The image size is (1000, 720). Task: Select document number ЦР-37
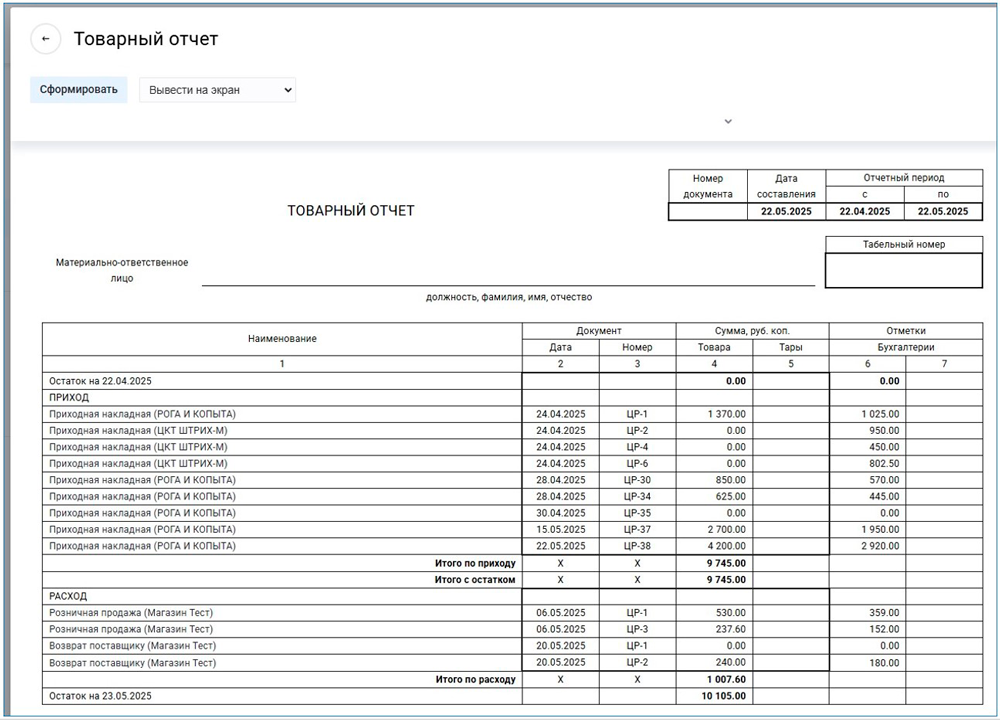[637, 529]
